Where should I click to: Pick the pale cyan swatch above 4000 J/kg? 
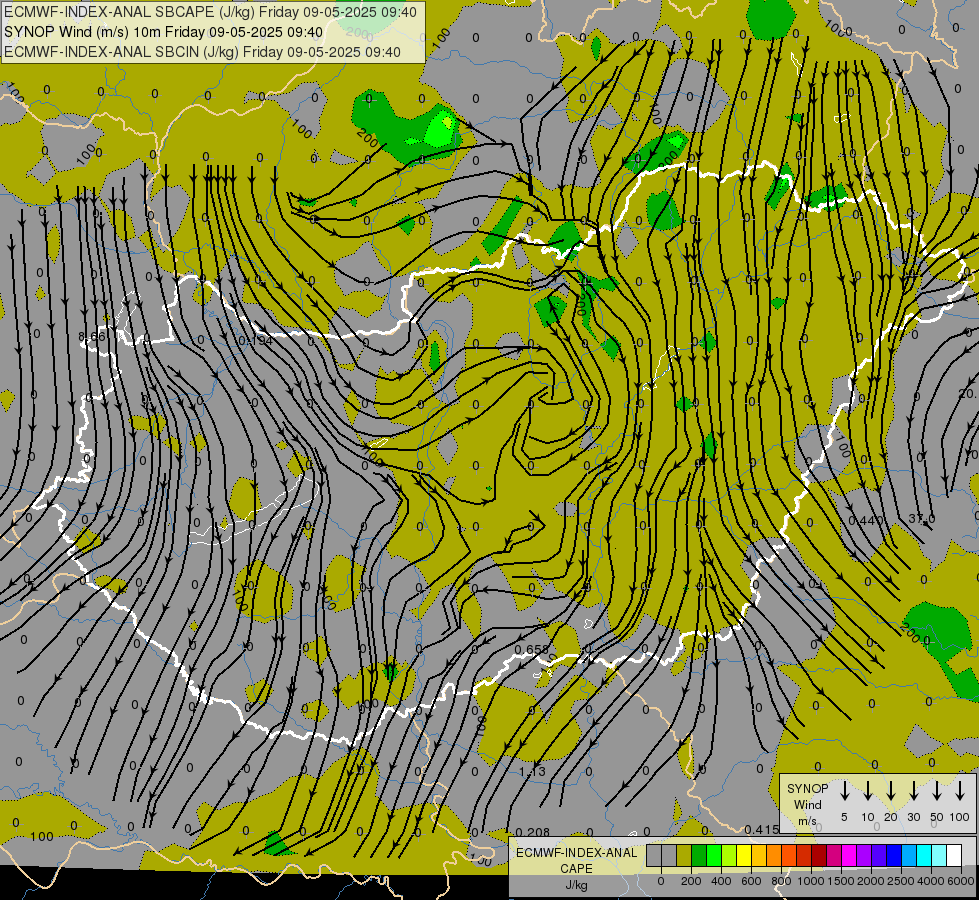[x=939, y=855]
